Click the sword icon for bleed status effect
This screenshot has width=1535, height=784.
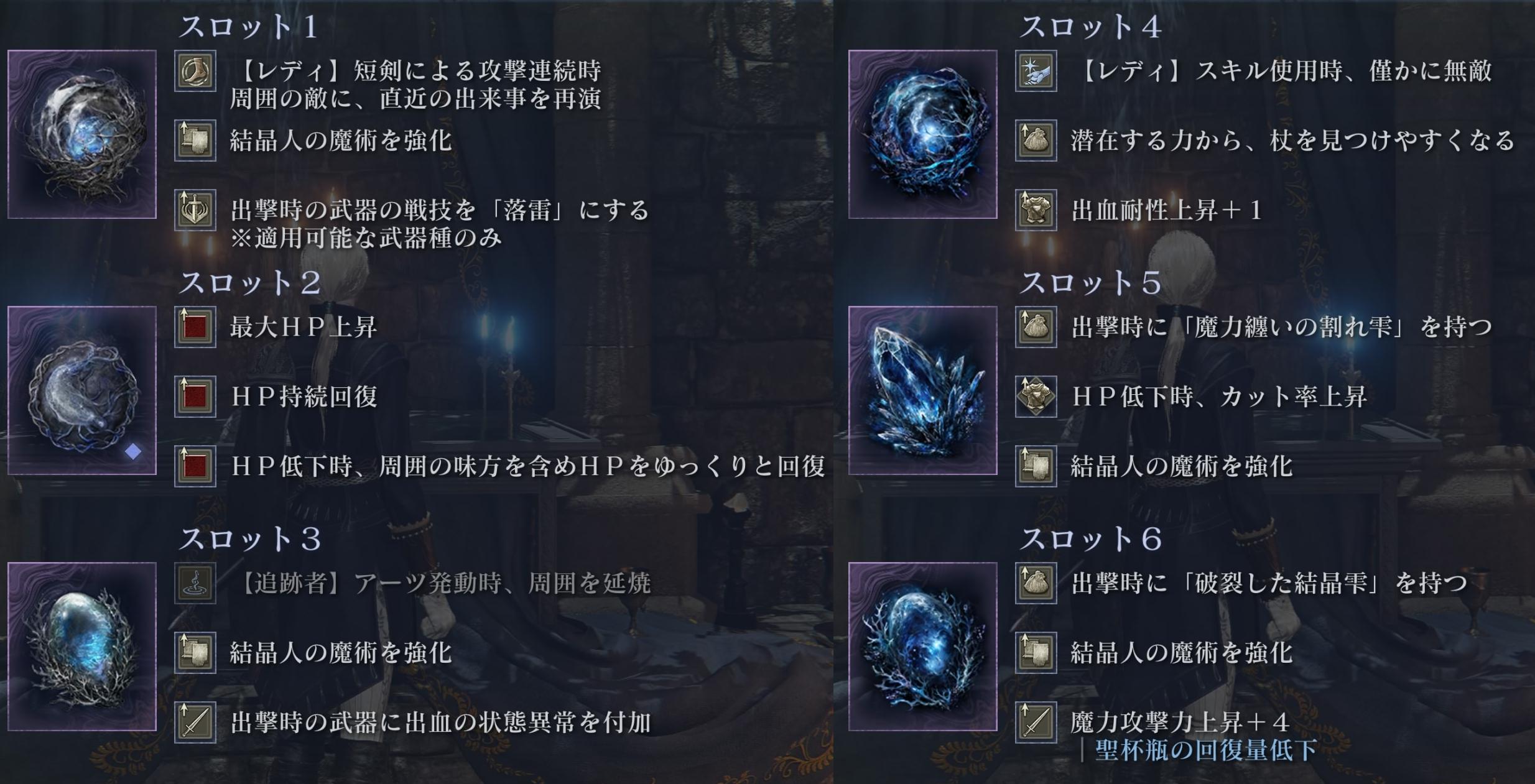(x=195, y=722)
